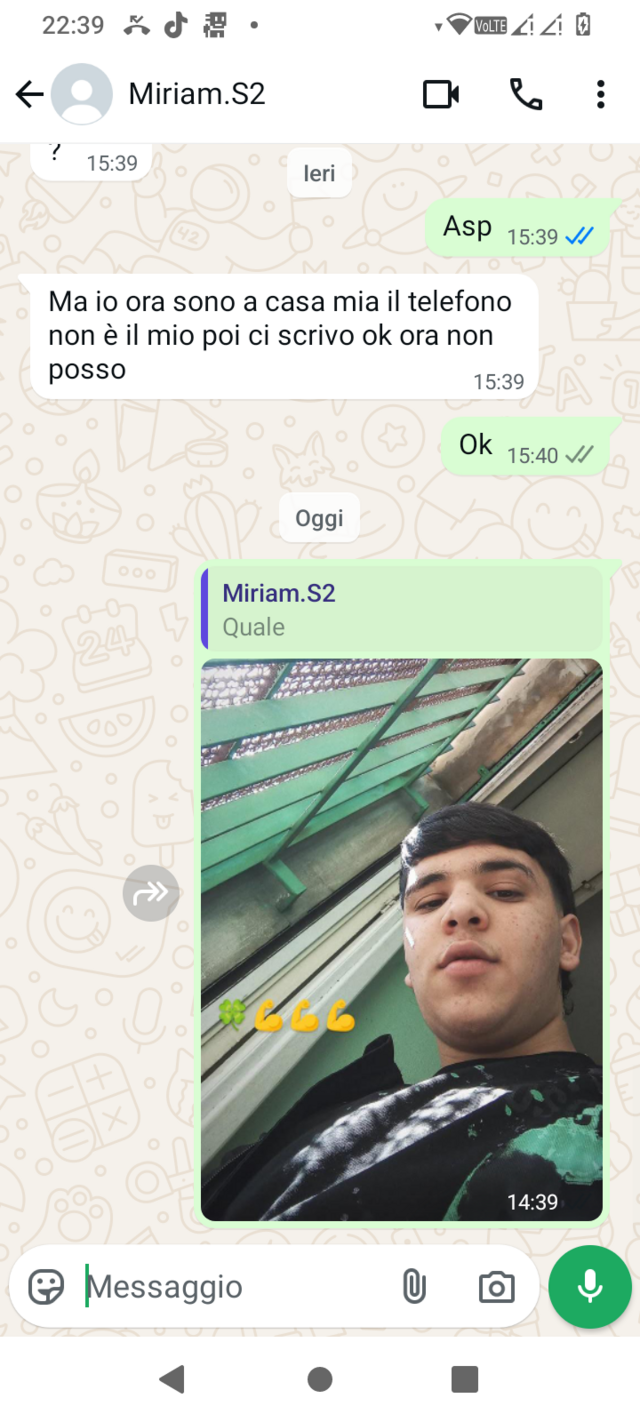Open the emoji sticker picker

pos(46,1287)
